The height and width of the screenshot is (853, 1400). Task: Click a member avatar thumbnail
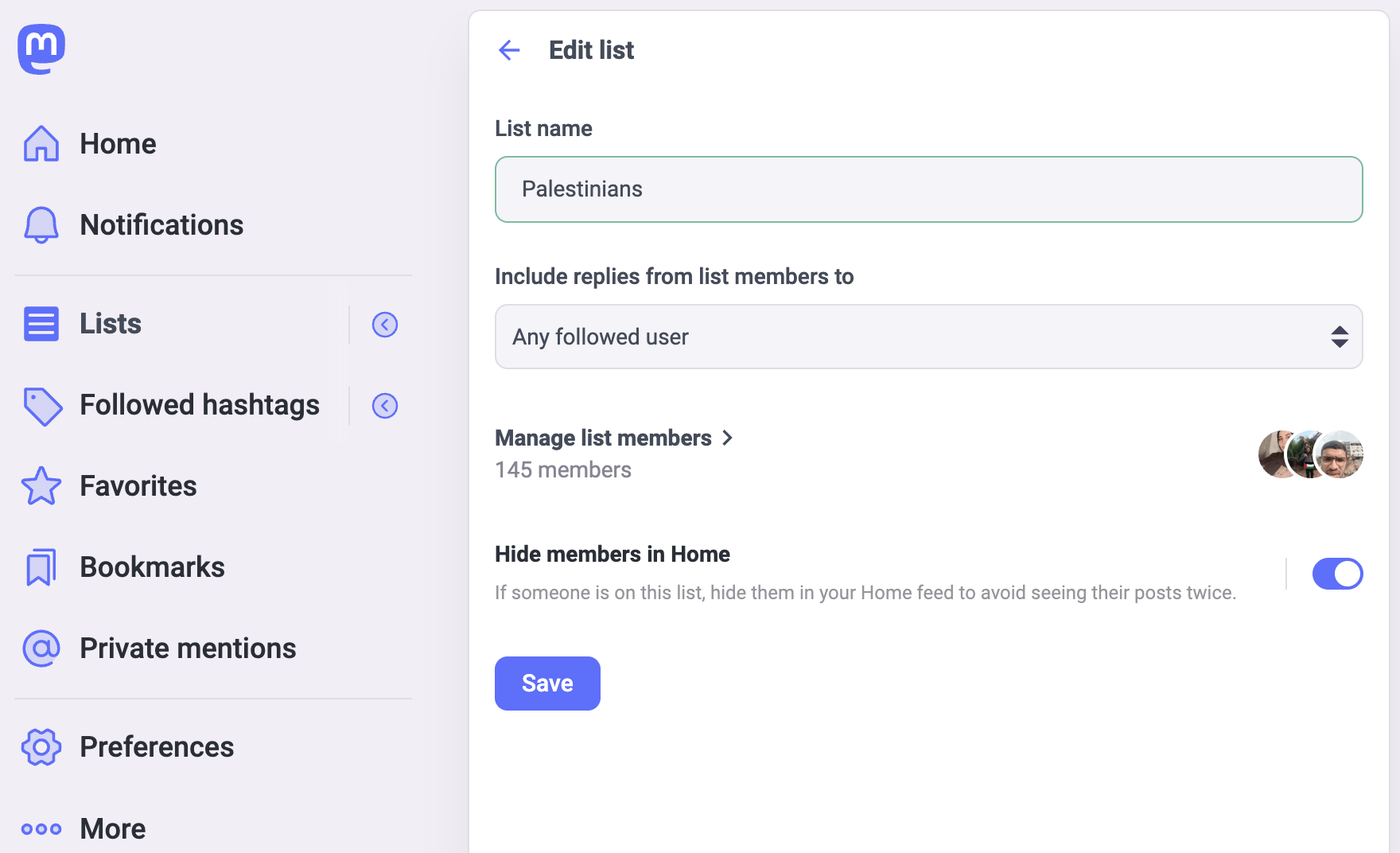tap(1340, 454)
